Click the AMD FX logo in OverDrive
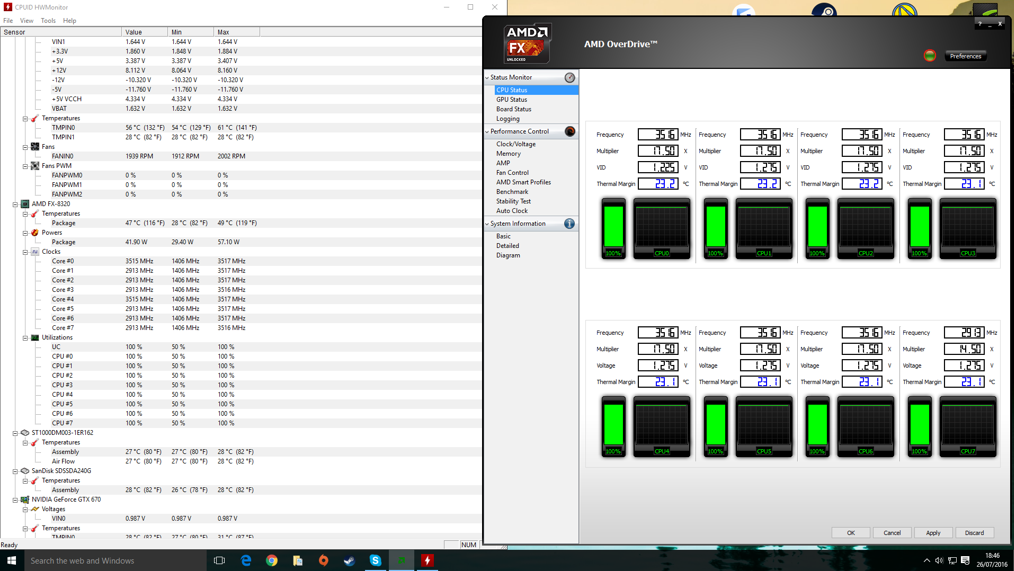 click(527, 43)
